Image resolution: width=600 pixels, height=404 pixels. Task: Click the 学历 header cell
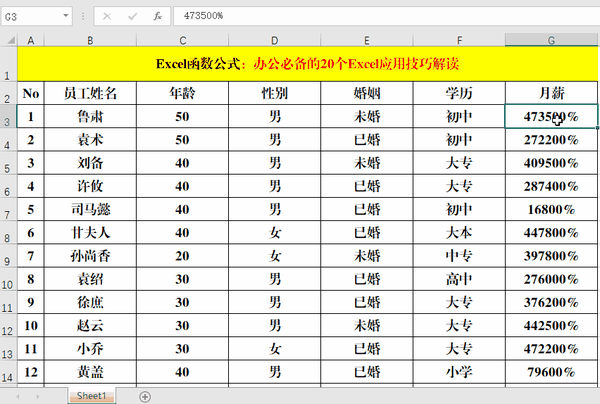459,93
